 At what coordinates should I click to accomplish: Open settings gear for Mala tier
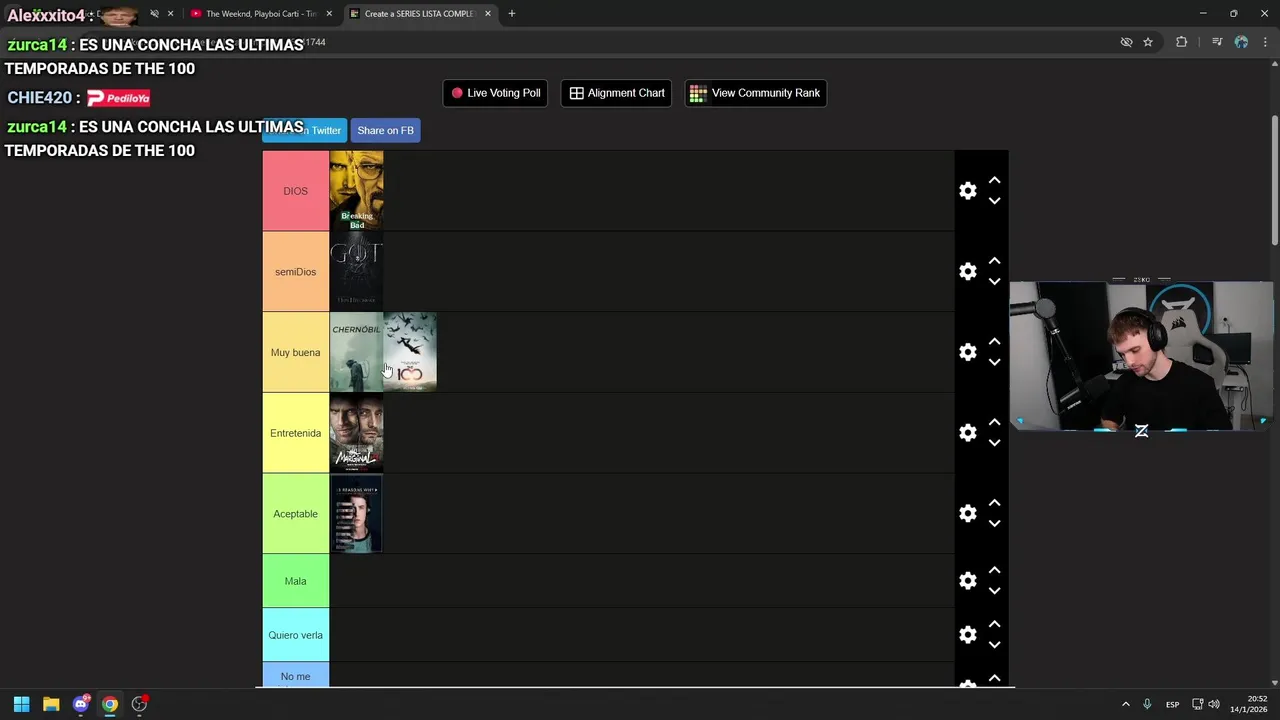pyautogui.click(x=967, y=581)
